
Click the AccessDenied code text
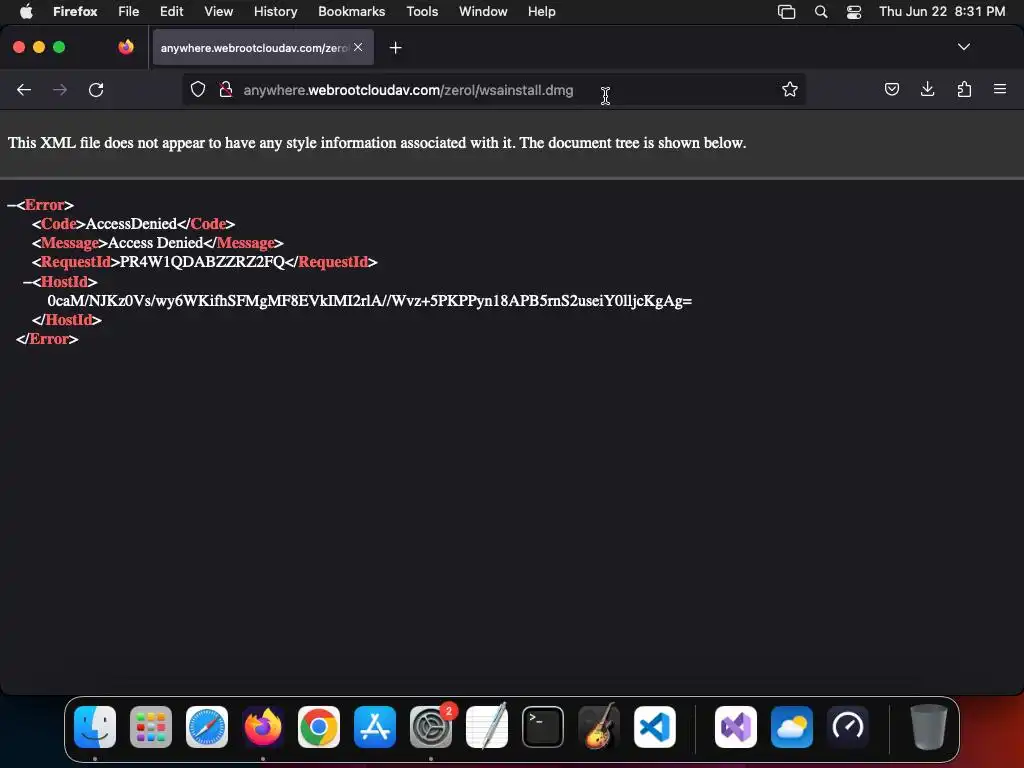pos(131,224)
